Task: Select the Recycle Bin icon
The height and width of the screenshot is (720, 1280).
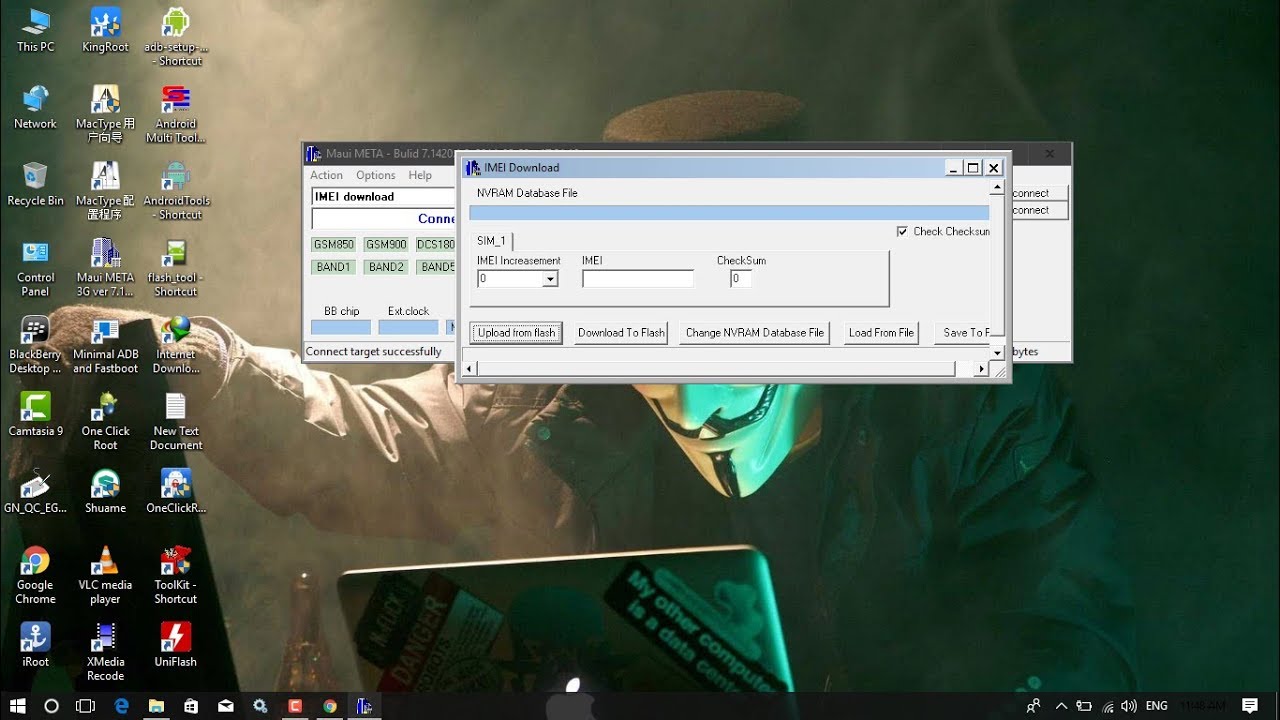Action: [35, 184]
